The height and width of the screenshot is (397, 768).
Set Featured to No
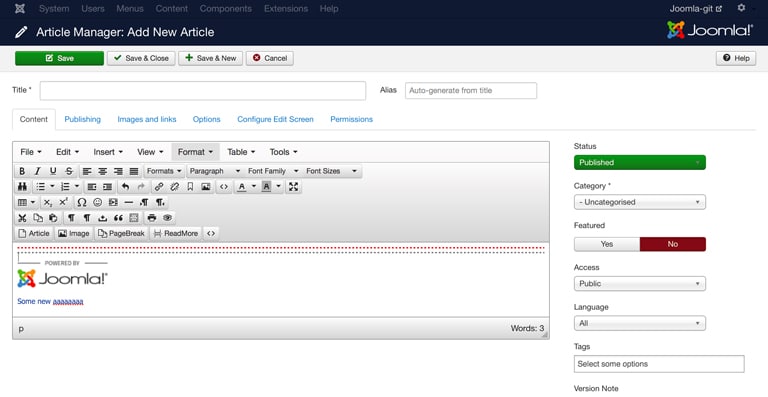click(672, 244)
